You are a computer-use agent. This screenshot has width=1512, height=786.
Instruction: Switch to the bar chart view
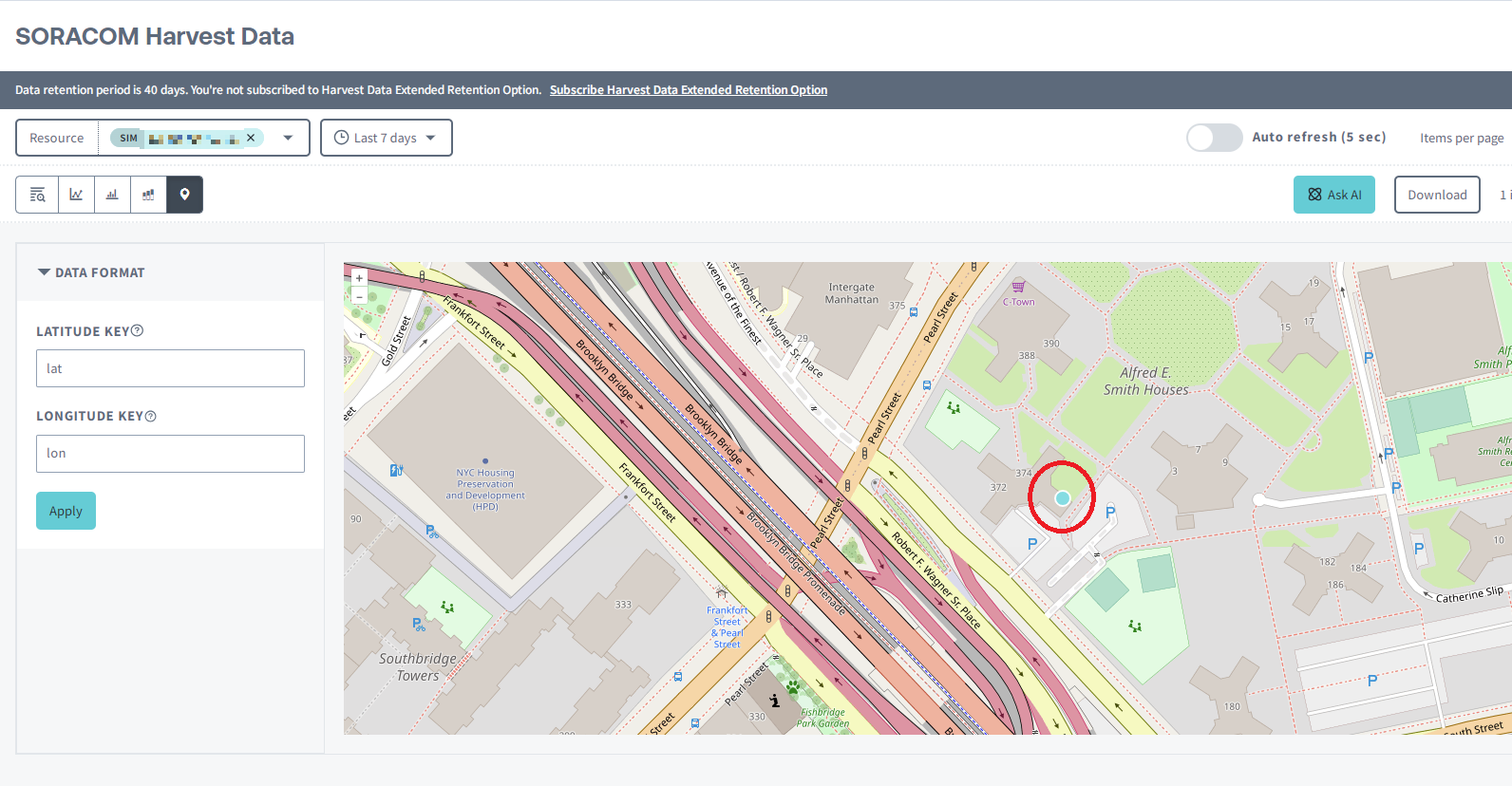click(112, 195)
